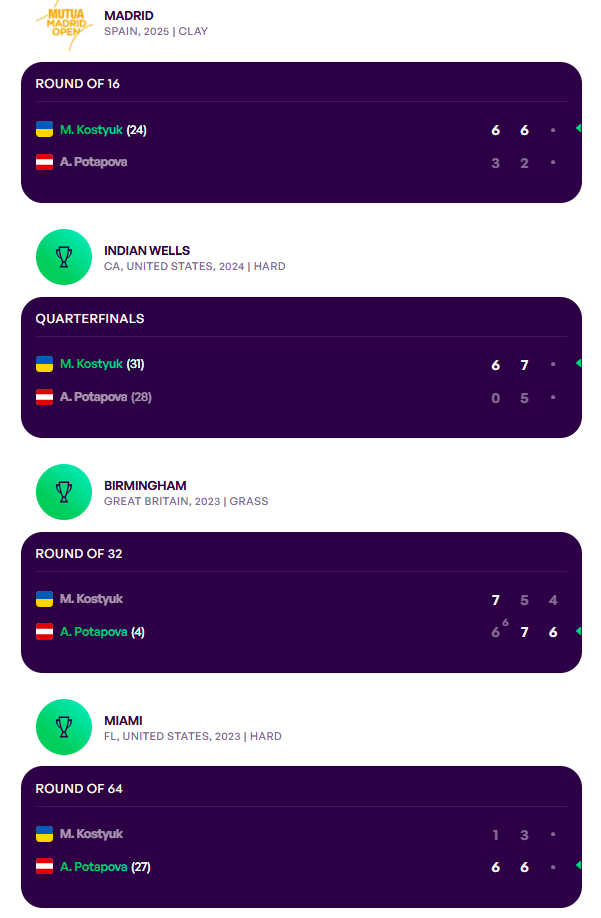Click Potapova's flag in Indian Wells quarterfinal
Viewport: 601px width, 918px height.
point(45,397)
